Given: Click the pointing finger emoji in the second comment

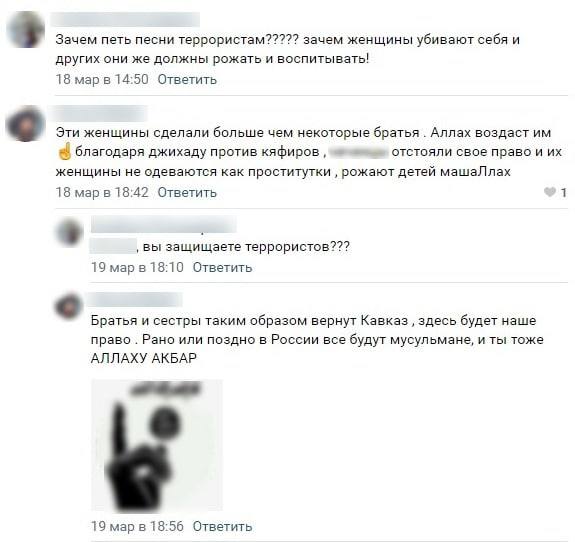Looking at the screenshot, I should [65, 152].
